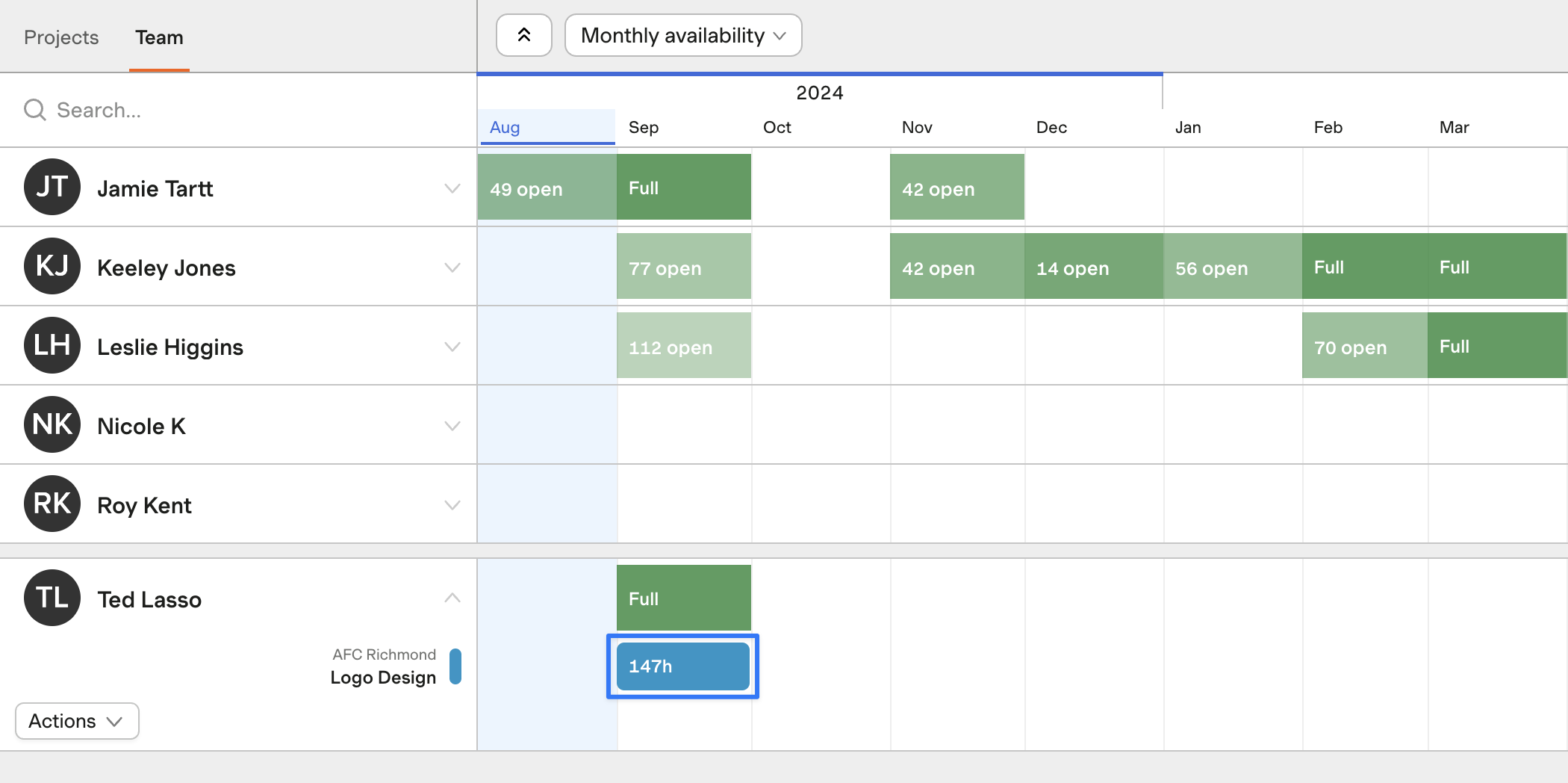Image resolution: width=1568 pixels, height=783 pixels.
Task: Click the Ted Lasso name
Action: pyautogui.click(x=149, y=599)
